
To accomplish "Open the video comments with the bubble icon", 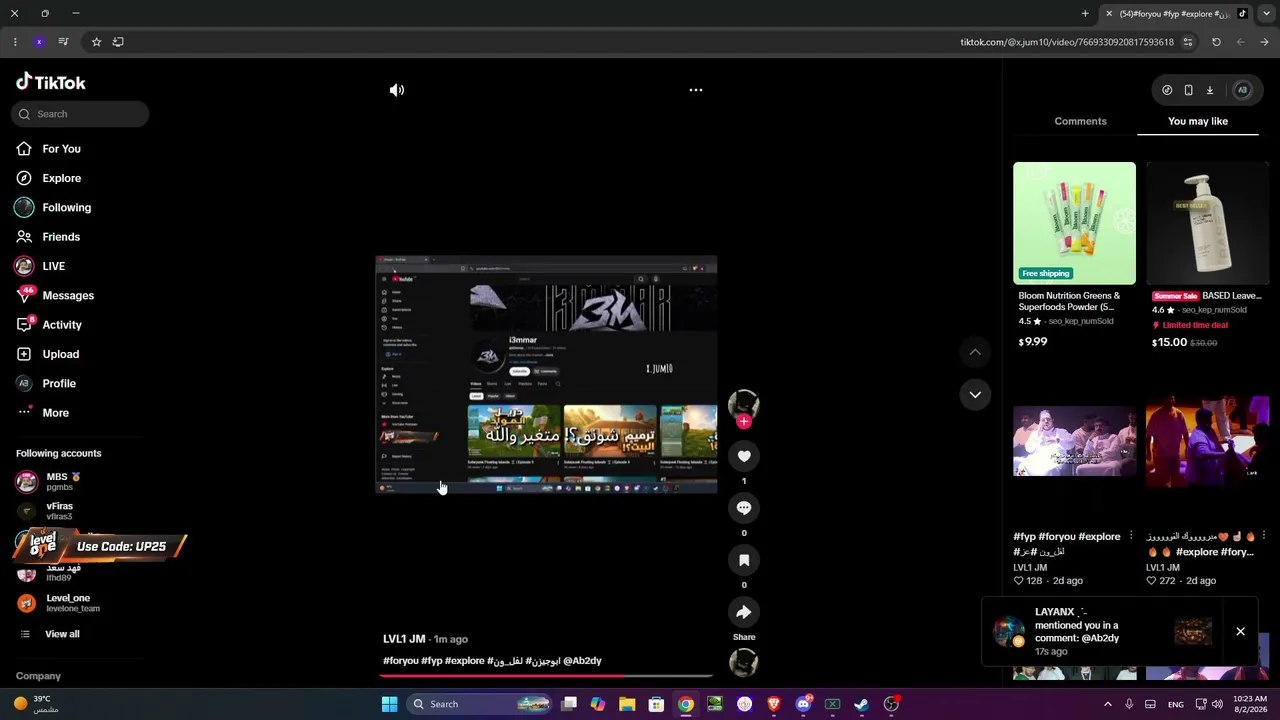I will click(x=744, y=508).
